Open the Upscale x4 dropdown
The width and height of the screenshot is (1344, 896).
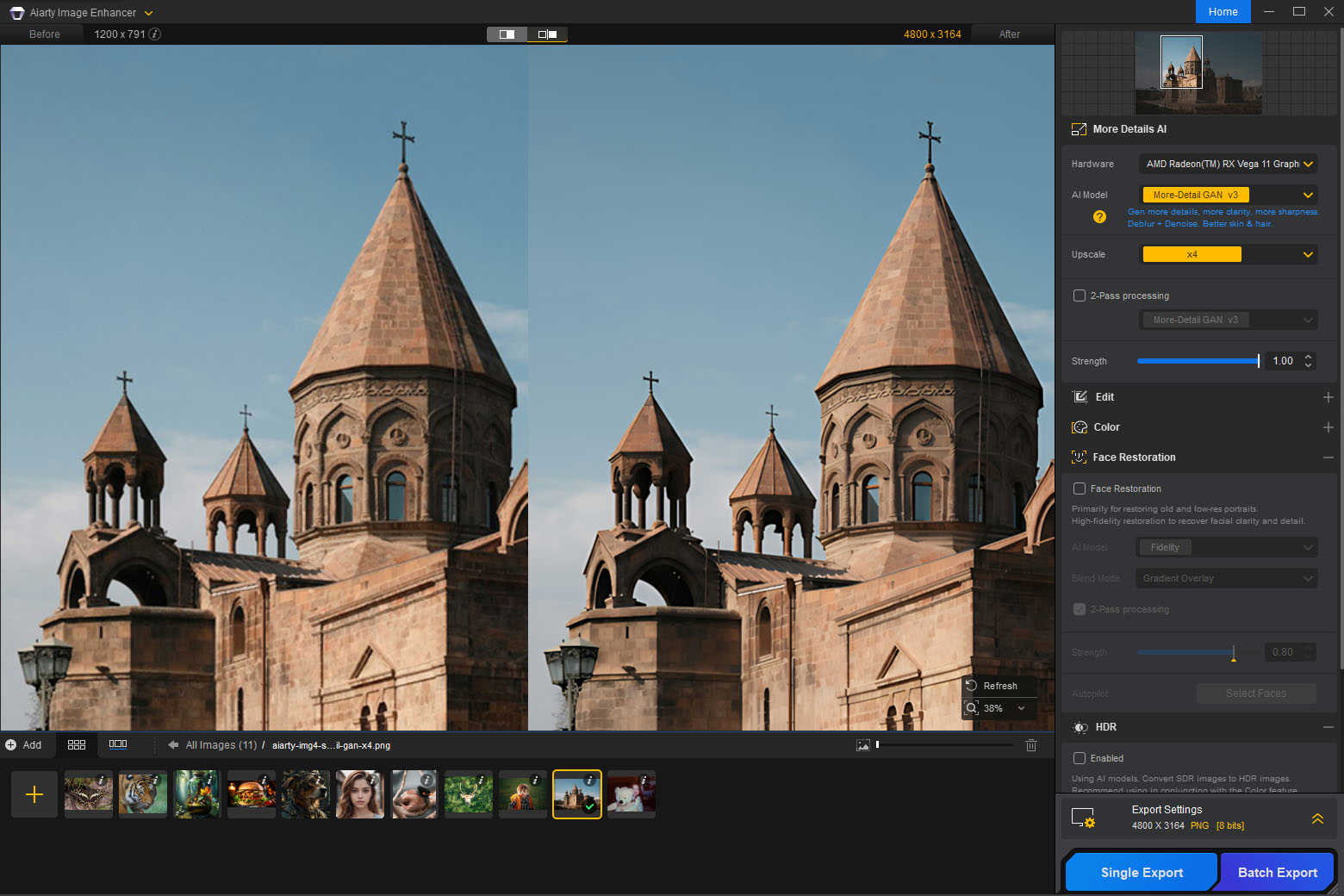pos(1229,254)
